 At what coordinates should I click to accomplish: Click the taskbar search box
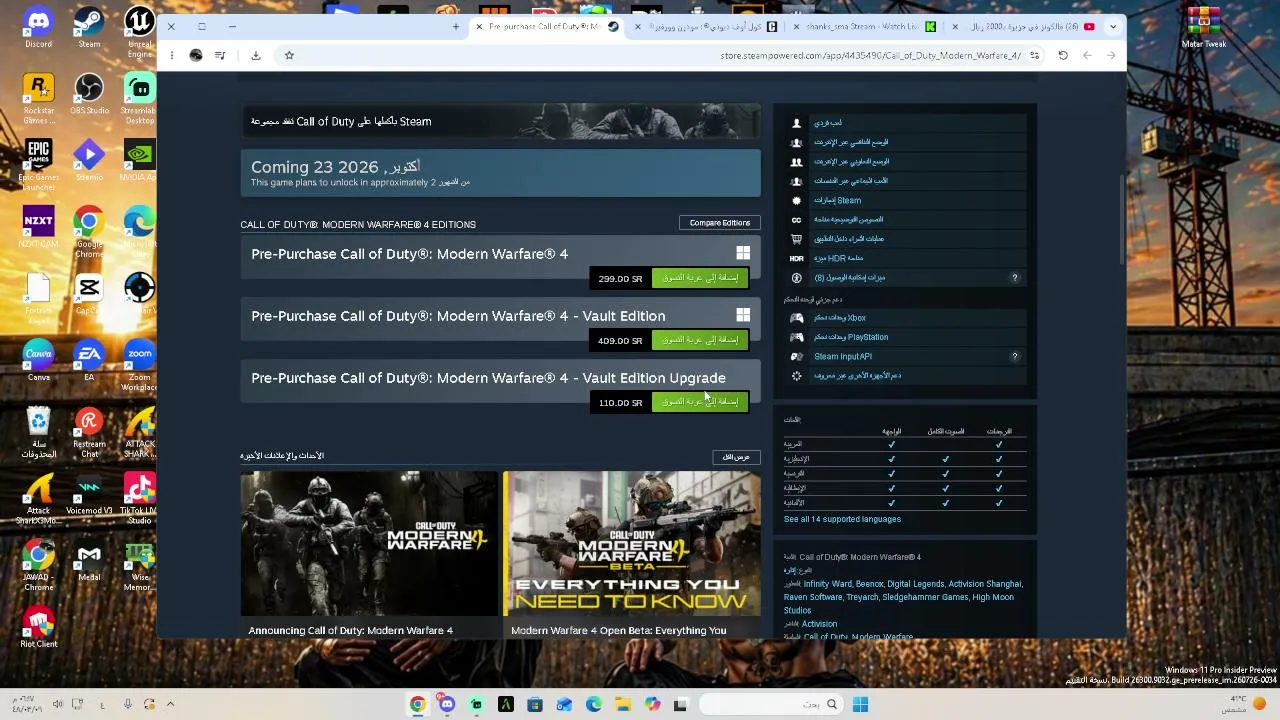tap(770, 704)
